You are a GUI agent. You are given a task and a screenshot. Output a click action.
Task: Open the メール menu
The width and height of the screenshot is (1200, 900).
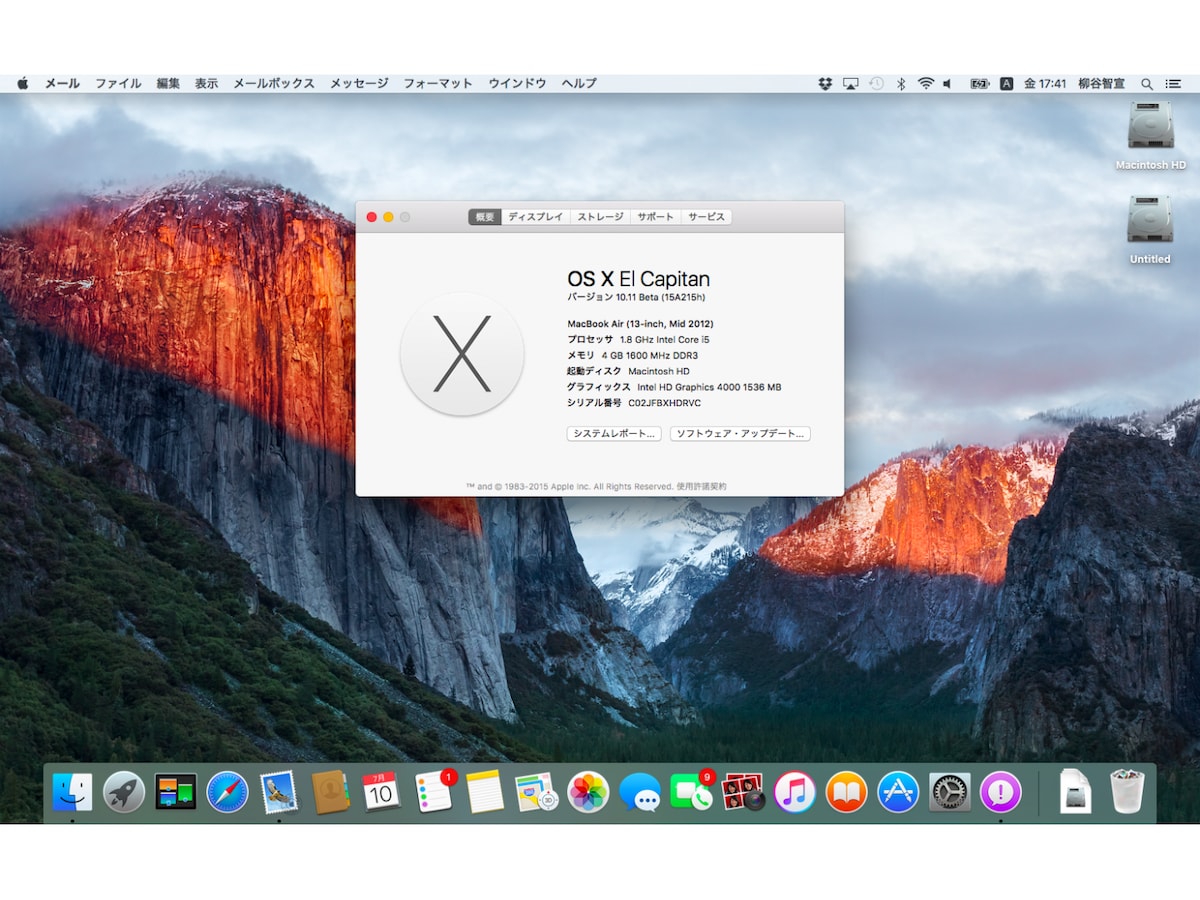tap(62, 84)
